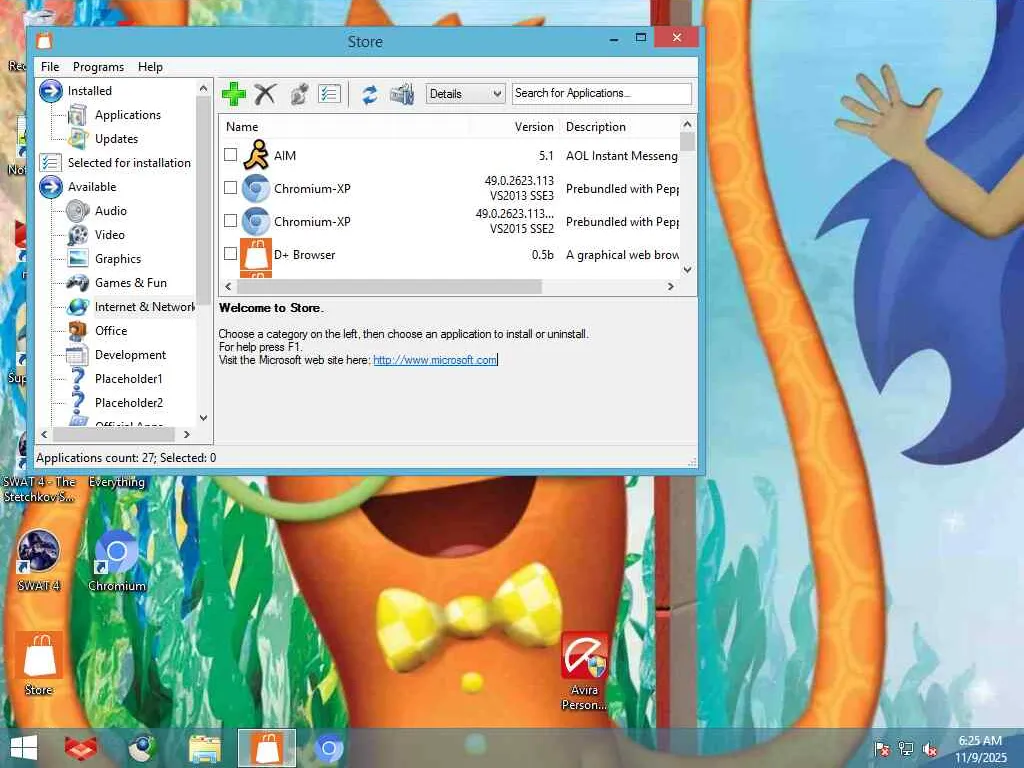The height and width of the screenshot is (768, 1024).
Task: Select the Development category label
Action: 131,355
